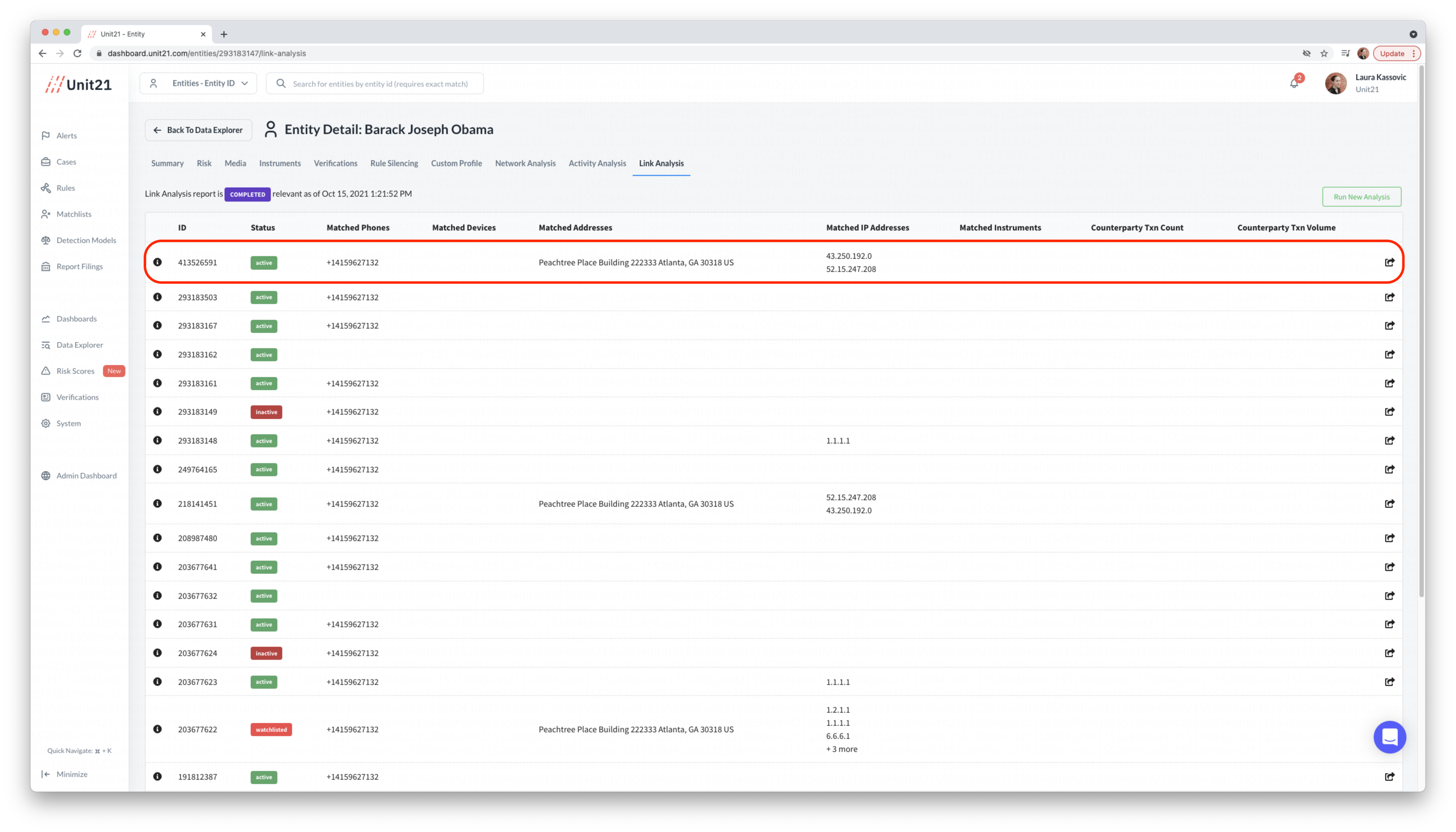Open Alerts in the sidebar

click(x=66, y=135)
